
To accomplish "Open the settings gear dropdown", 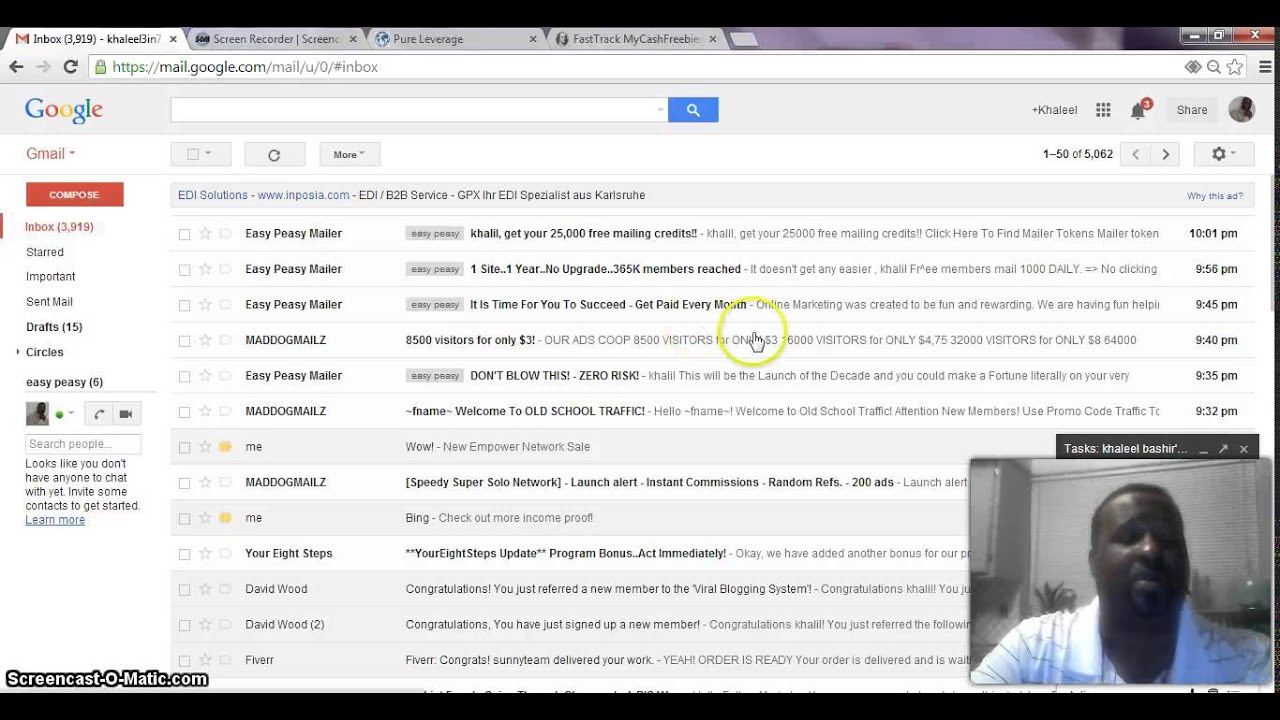I will tap(1224, 154).
